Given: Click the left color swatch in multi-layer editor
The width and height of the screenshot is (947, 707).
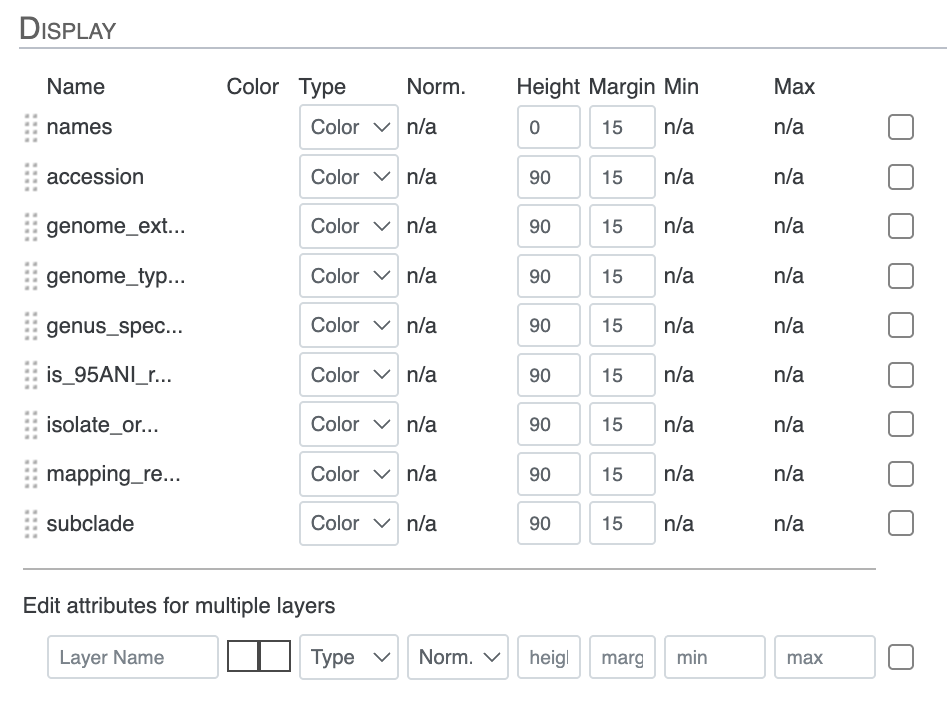Looking at the screenshot, I should click(x=243, y=657).
